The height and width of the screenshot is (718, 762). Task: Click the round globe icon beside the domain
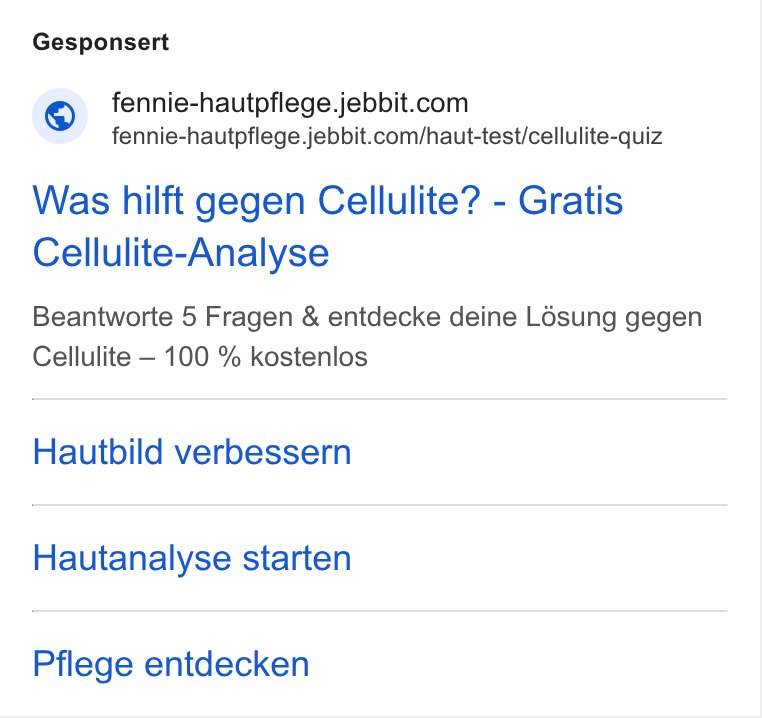pyautogui.click(x=60, y=116)
